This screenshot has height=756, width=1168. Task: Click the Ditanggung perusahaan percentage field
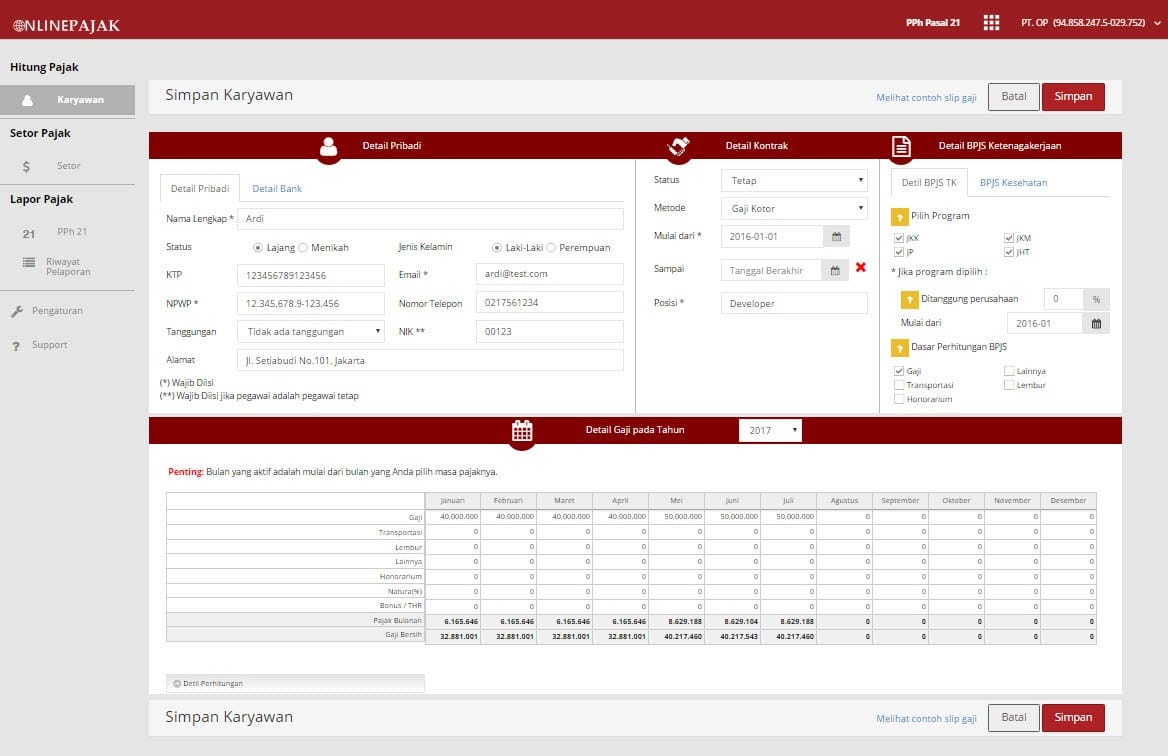point(1063,299)
